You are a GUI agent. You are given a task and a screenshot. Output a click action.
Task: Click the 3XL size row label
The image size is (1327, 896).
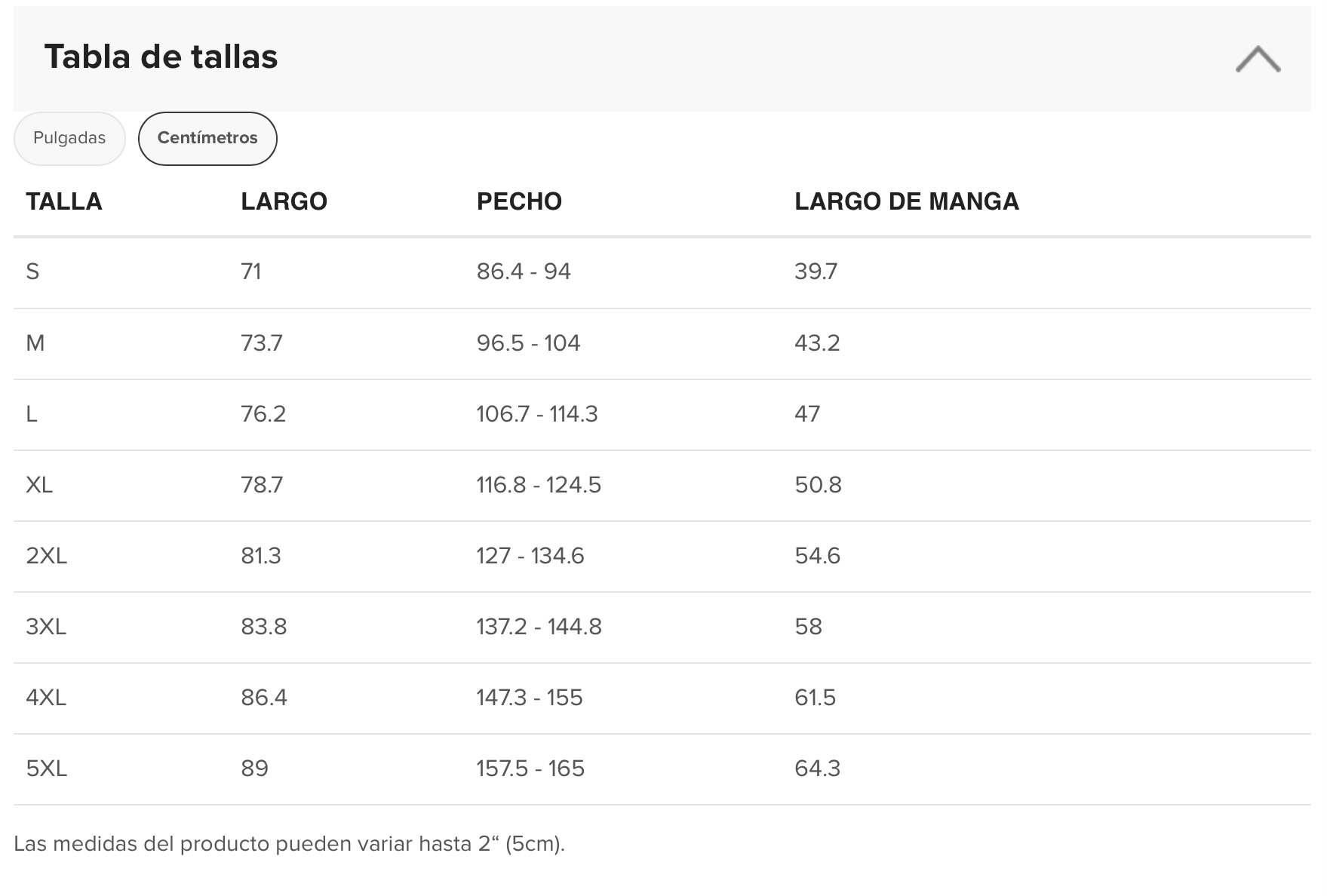point(46,627)
